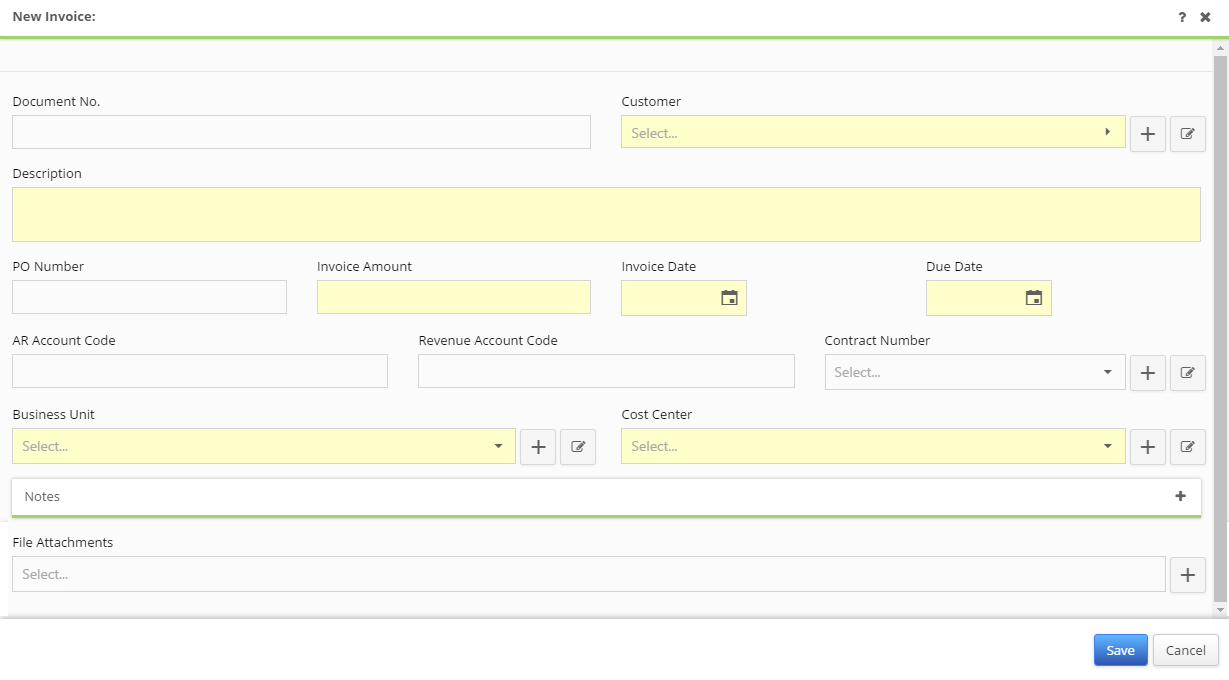Open the Contract Number dropdown
The height and width of the screenshot is (680, 1229).
point(1107,372)
